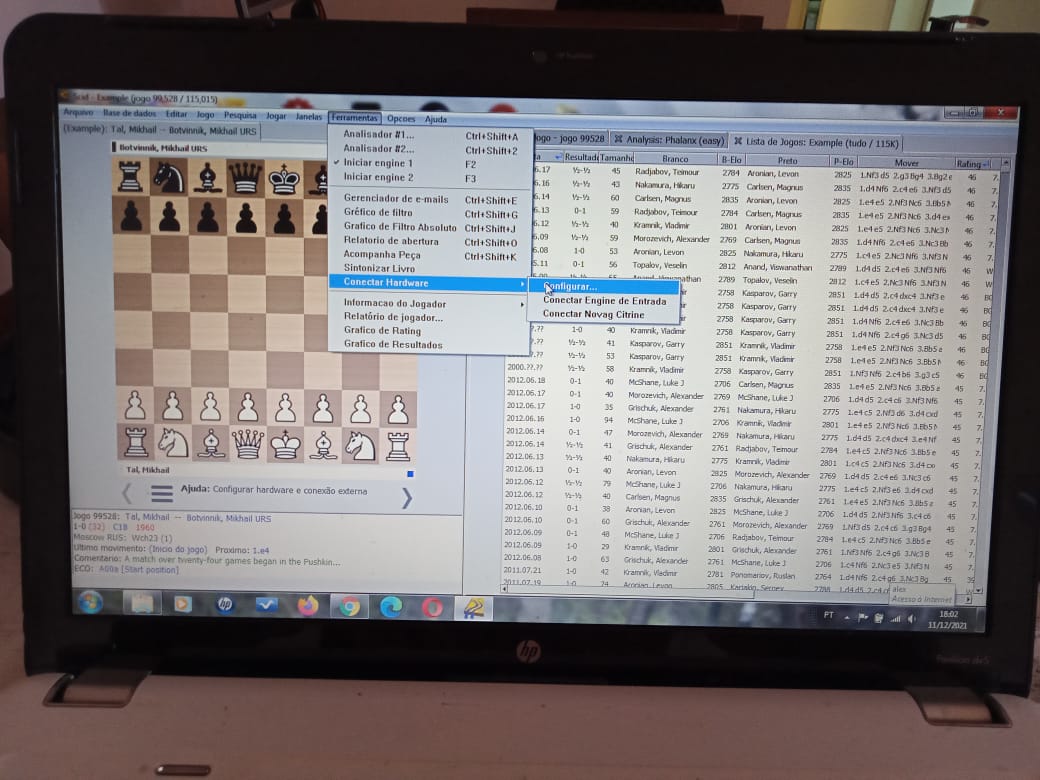This screenshot has height=780, width=1040.
Task: Click the black knight on b8
Action: click(168, 177)
